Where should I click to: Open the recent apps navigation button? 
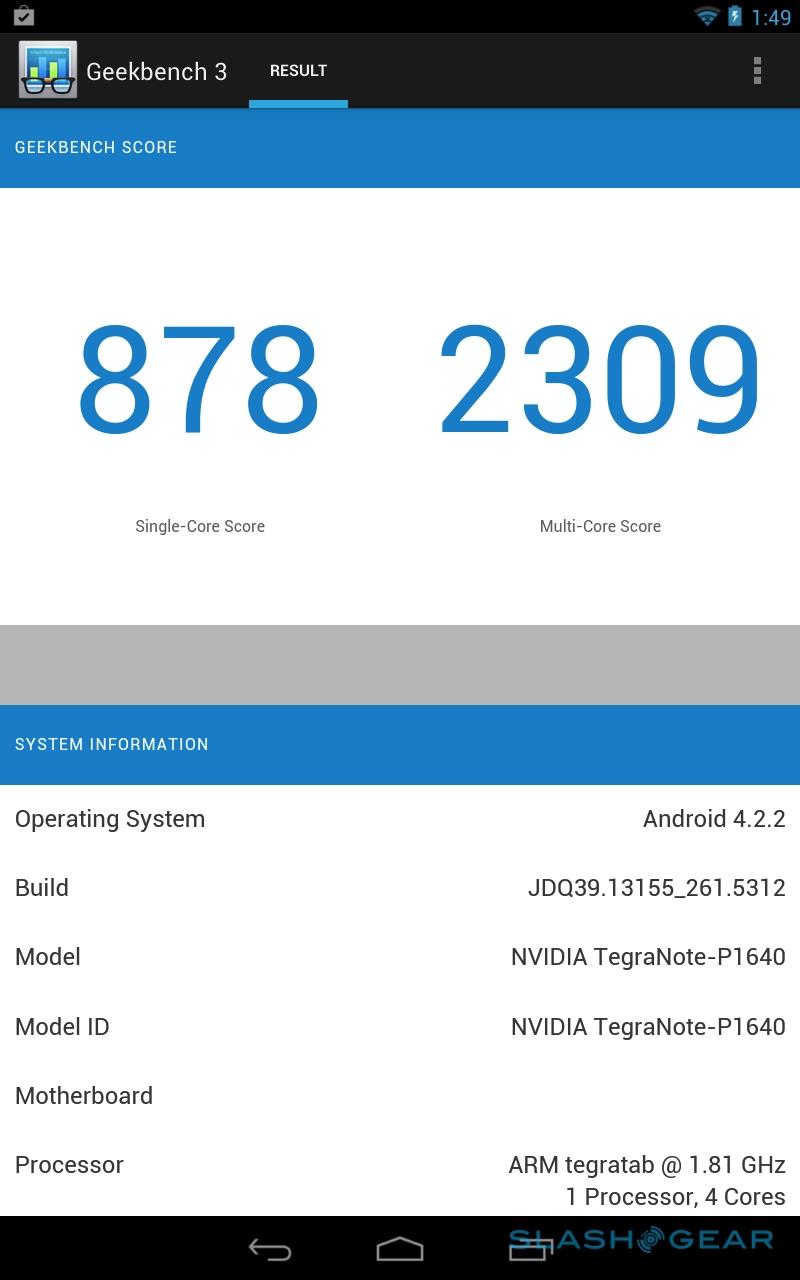[531, 1249]
